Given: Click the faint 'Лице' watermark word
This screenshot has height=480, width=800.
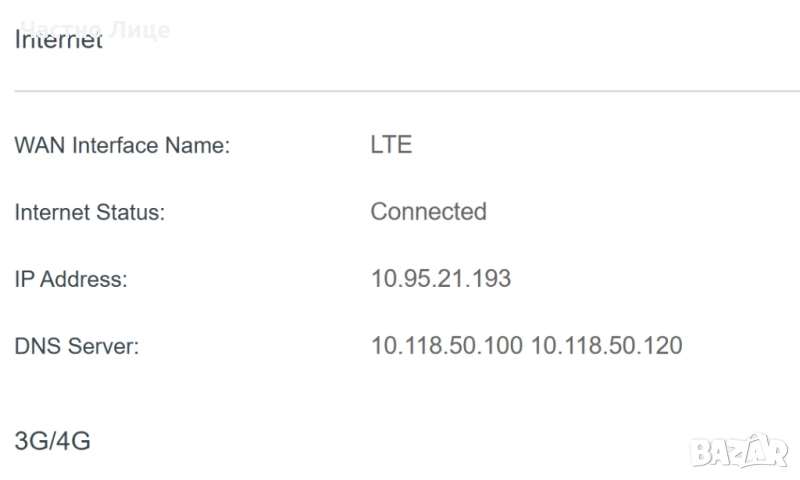Looking at the screenshot, I should click(x=140, y=30).
